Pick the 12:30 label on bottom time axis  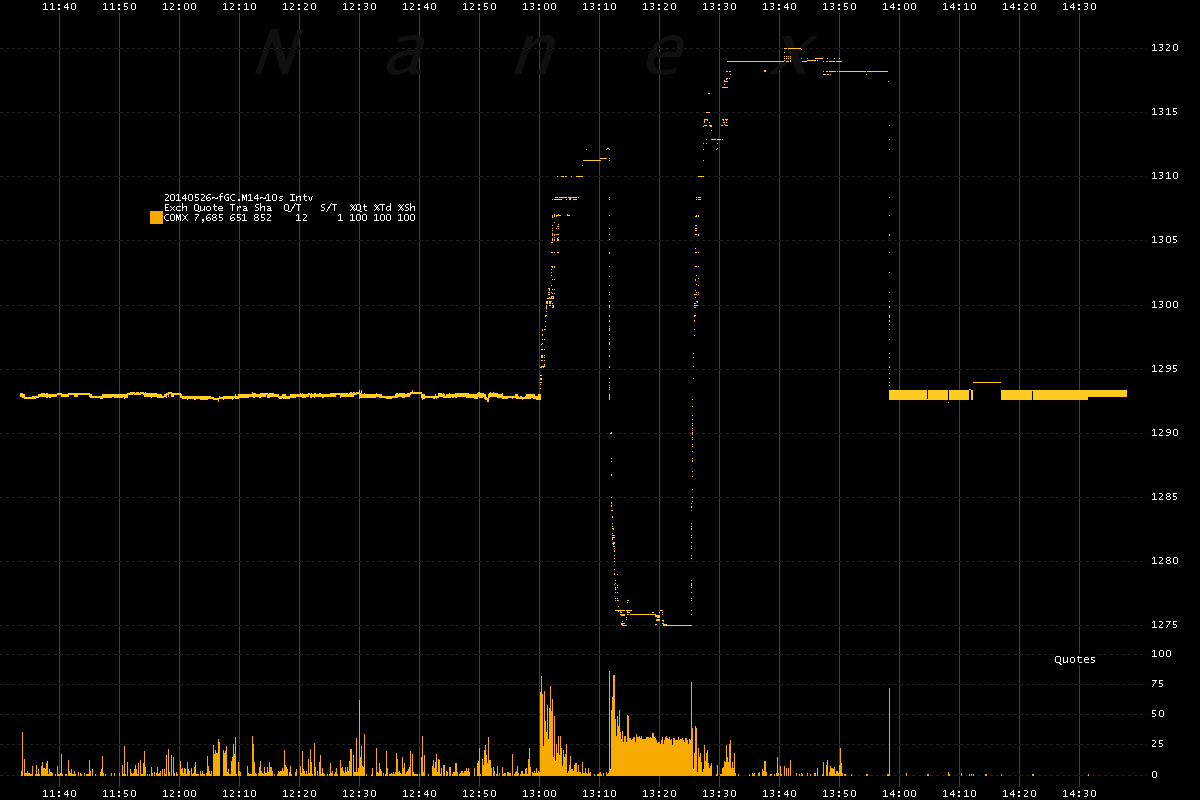coord(360,793)
